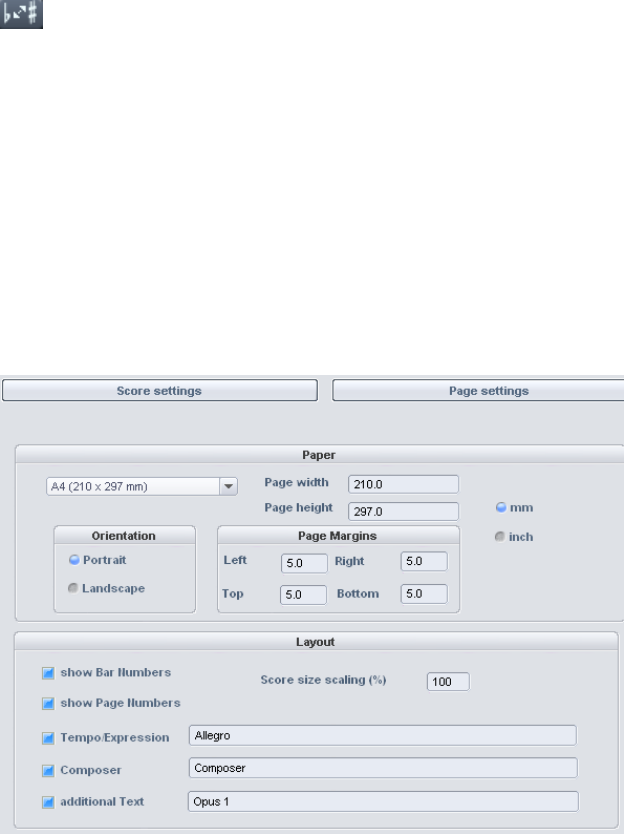The height and width of the screenshot is (834, 624).
Task: Click the Orientation panel title
Action: 123,536
